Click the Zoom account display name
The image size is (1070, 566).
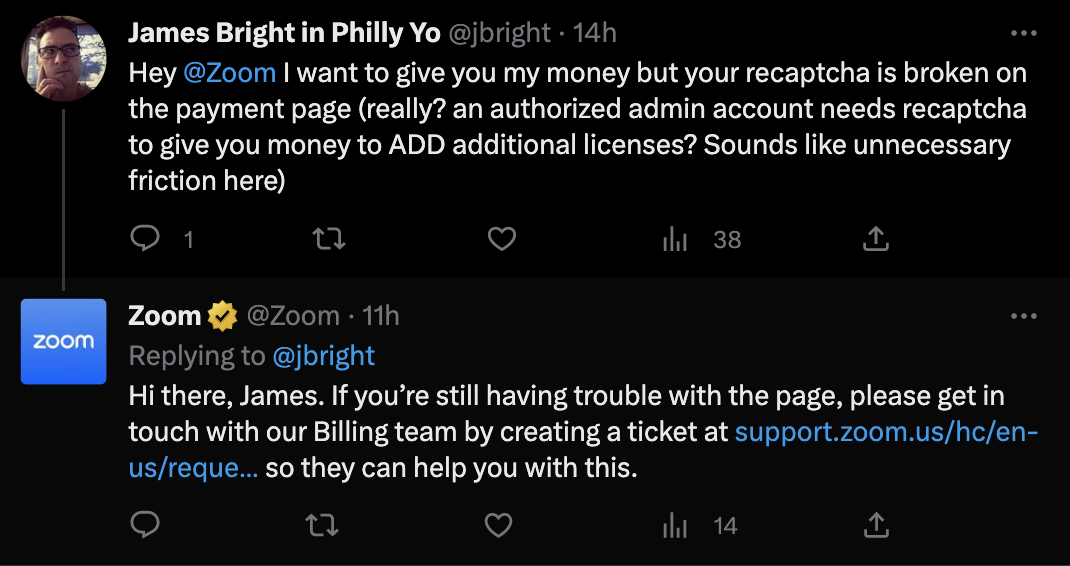[x=165, y=317]
